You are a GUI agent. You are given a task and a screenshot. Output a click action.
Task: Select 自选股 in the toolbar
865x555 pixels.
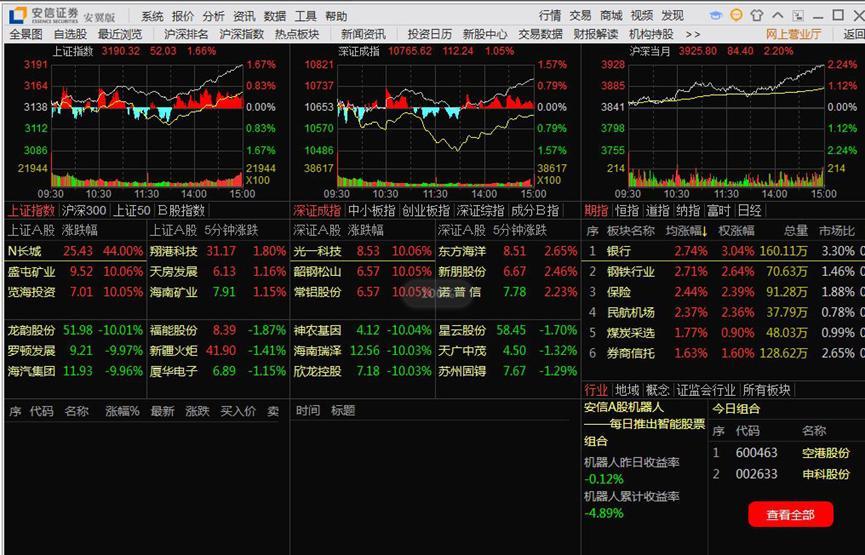click(70, 34)
